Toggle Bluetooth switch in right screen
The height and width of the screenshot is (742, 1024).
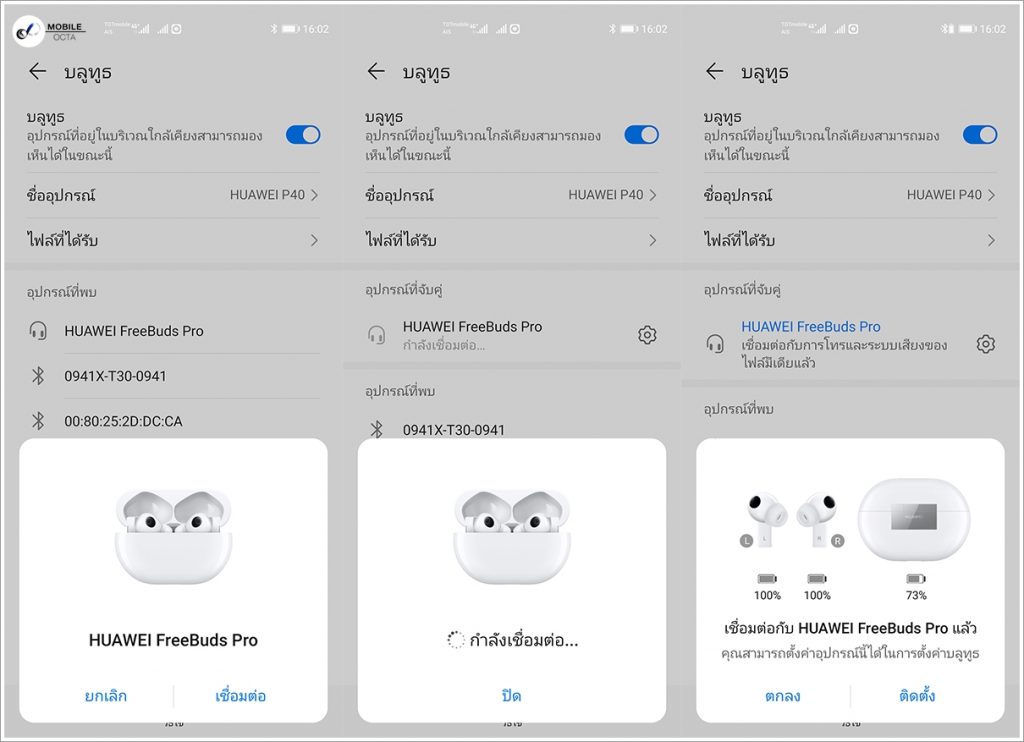point(980,135)
